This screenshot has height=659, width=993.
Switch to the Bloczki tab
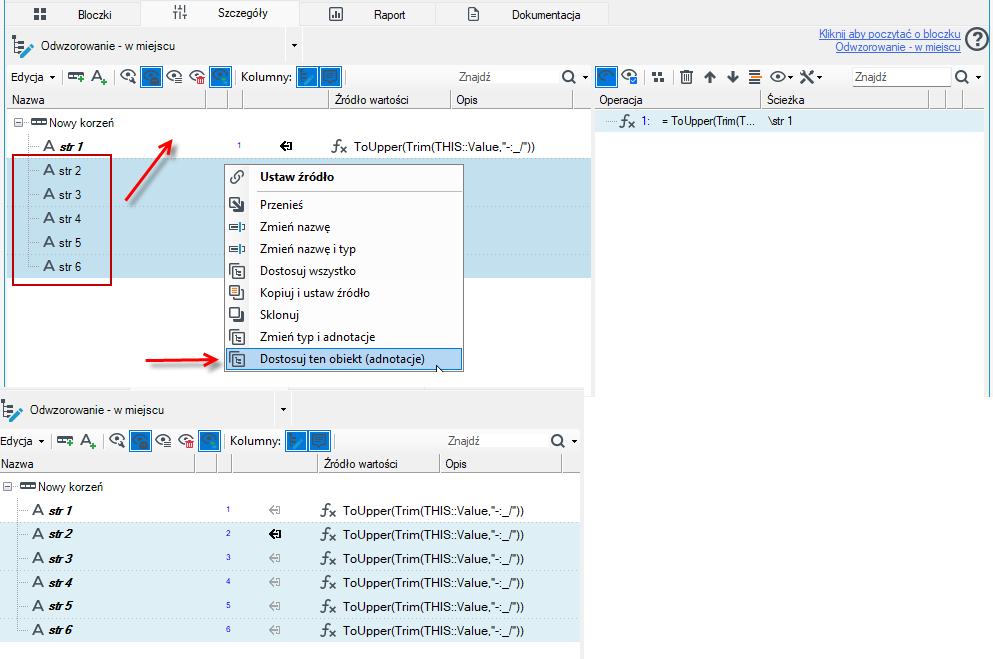tap(75, 15)
